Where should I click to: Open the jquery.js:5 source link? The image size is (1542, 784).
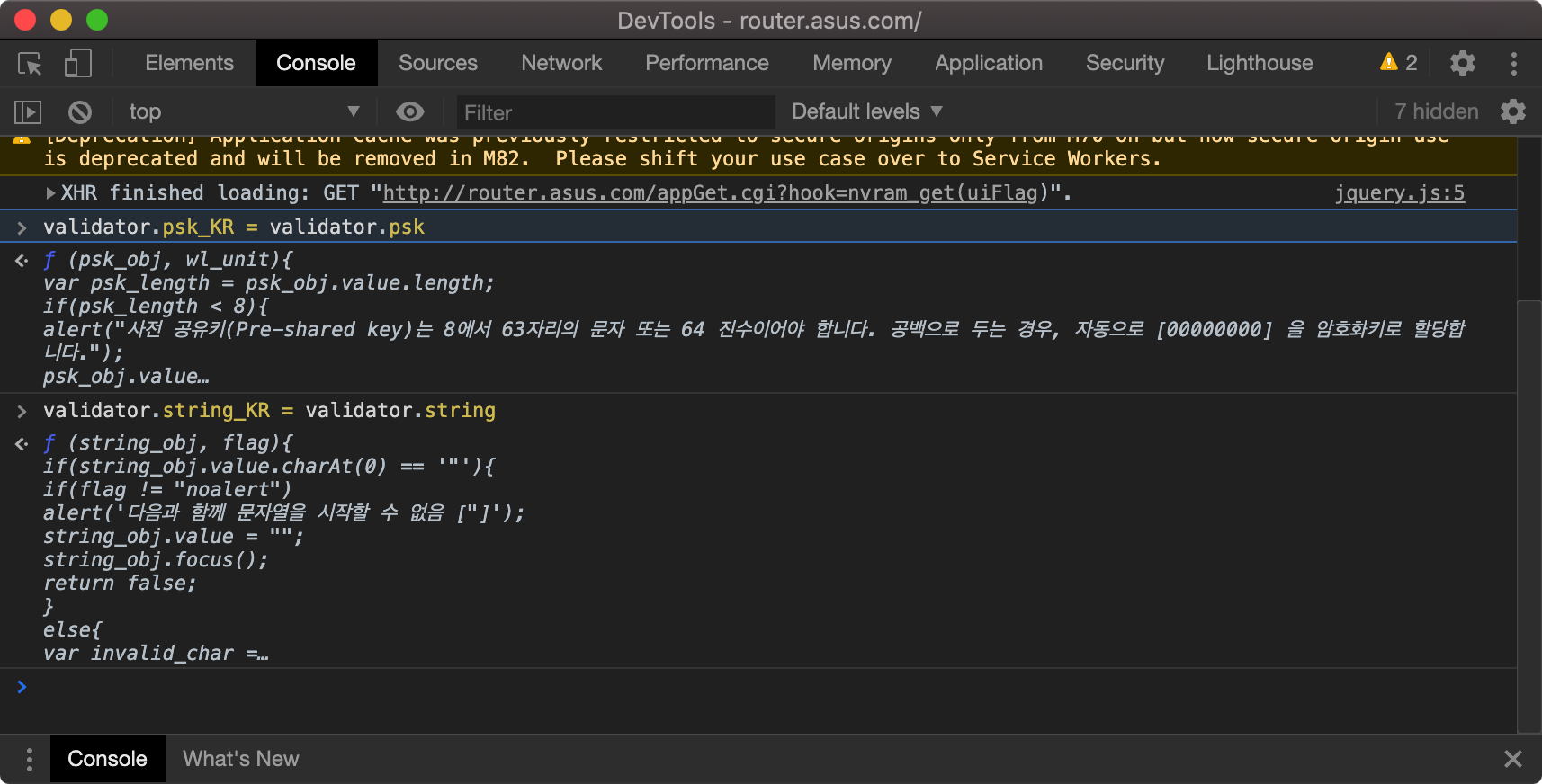pos(1399,193)
